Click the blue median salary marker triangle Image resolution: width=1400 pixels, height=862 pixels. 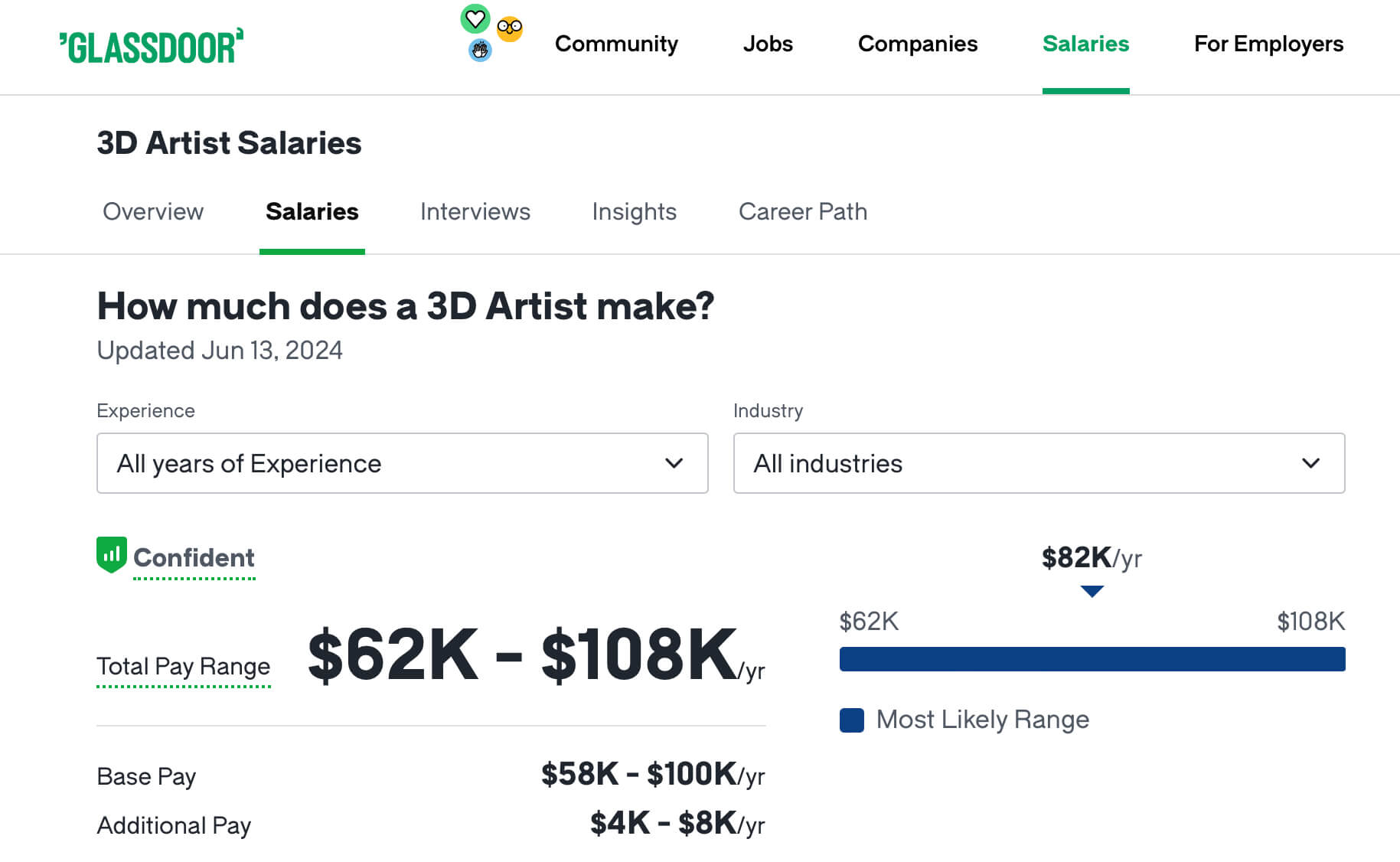tap(1092, 591)
